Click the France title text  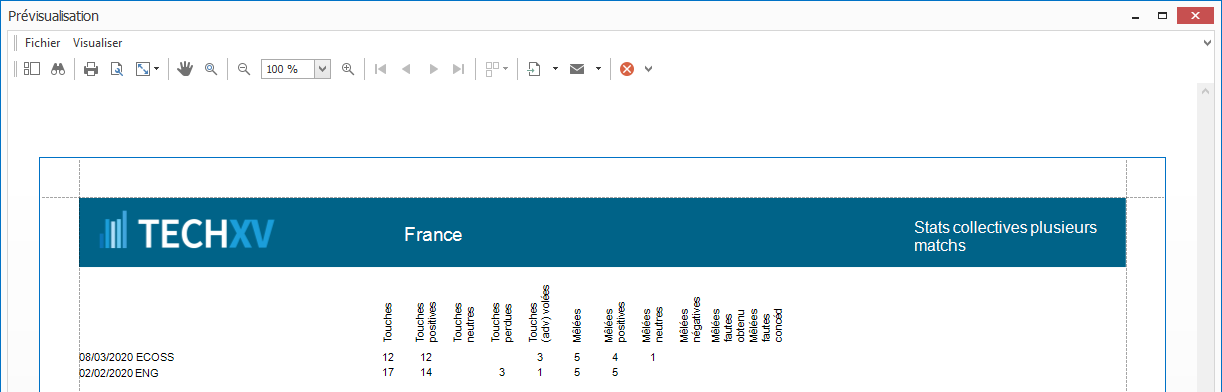pyautogui.click(x=433, y=235)
